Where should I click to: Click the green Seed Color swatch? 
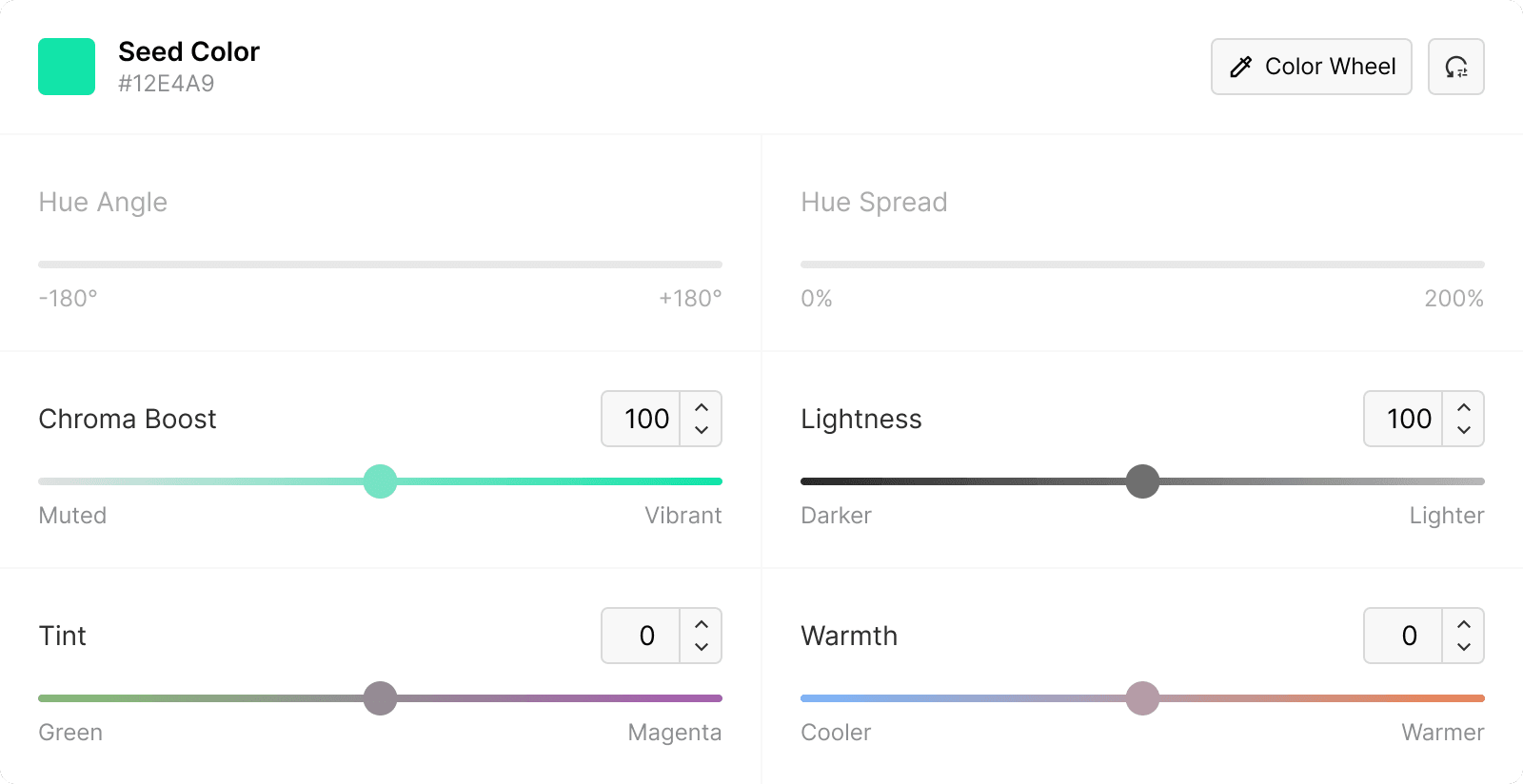coord(67,67)
